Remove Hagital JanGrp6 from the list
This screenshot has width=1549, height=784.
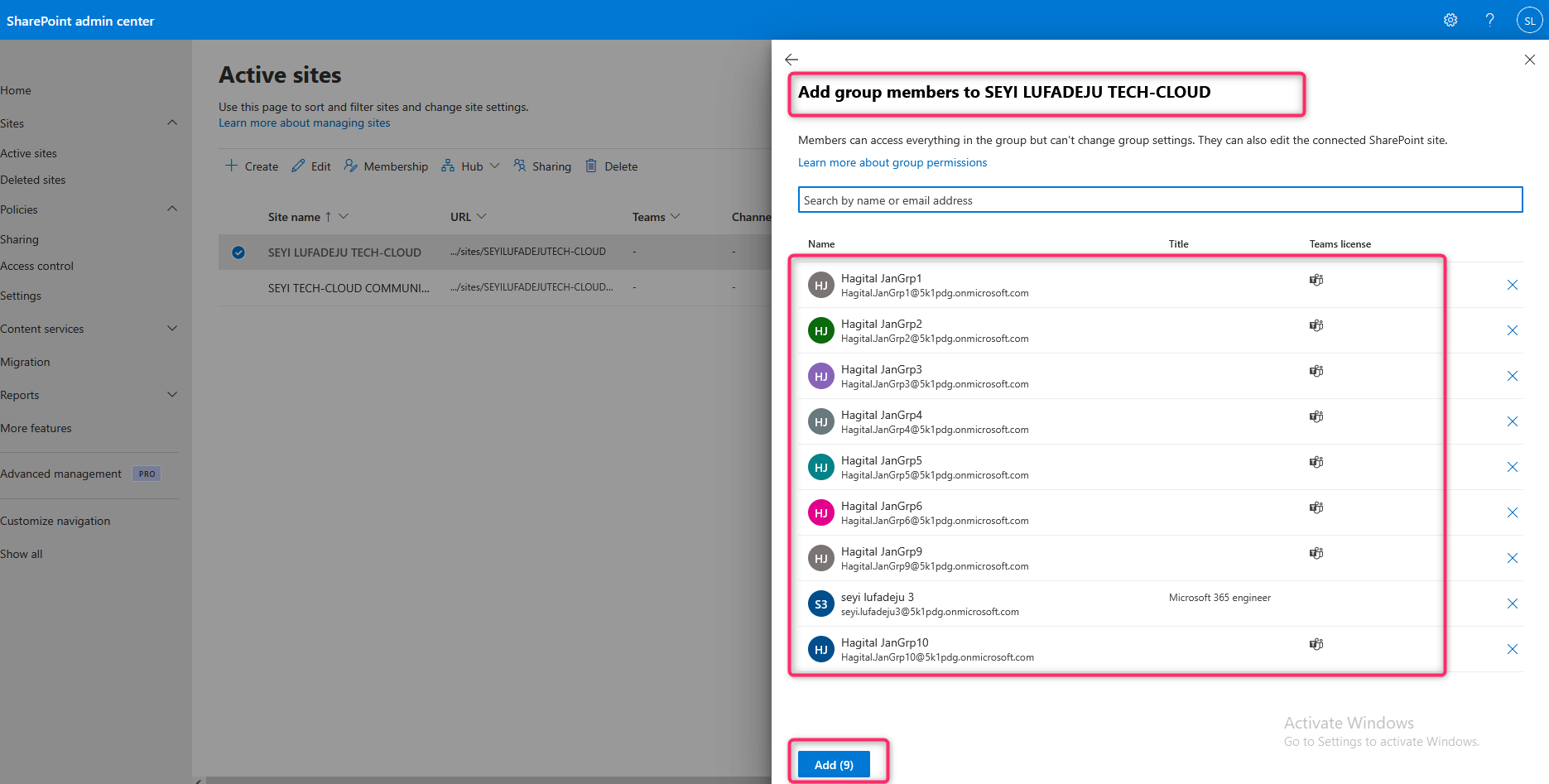[x=1513, y=512]
